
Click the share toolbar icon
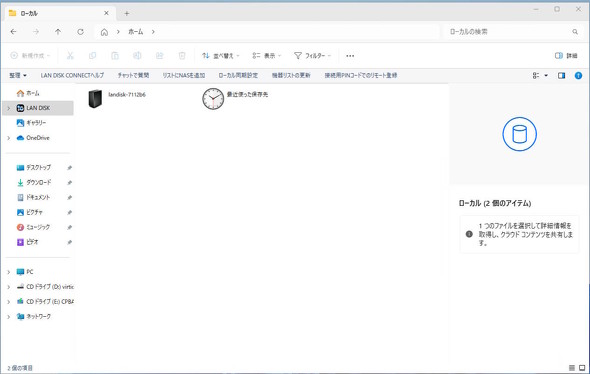[x=160, y=56]
